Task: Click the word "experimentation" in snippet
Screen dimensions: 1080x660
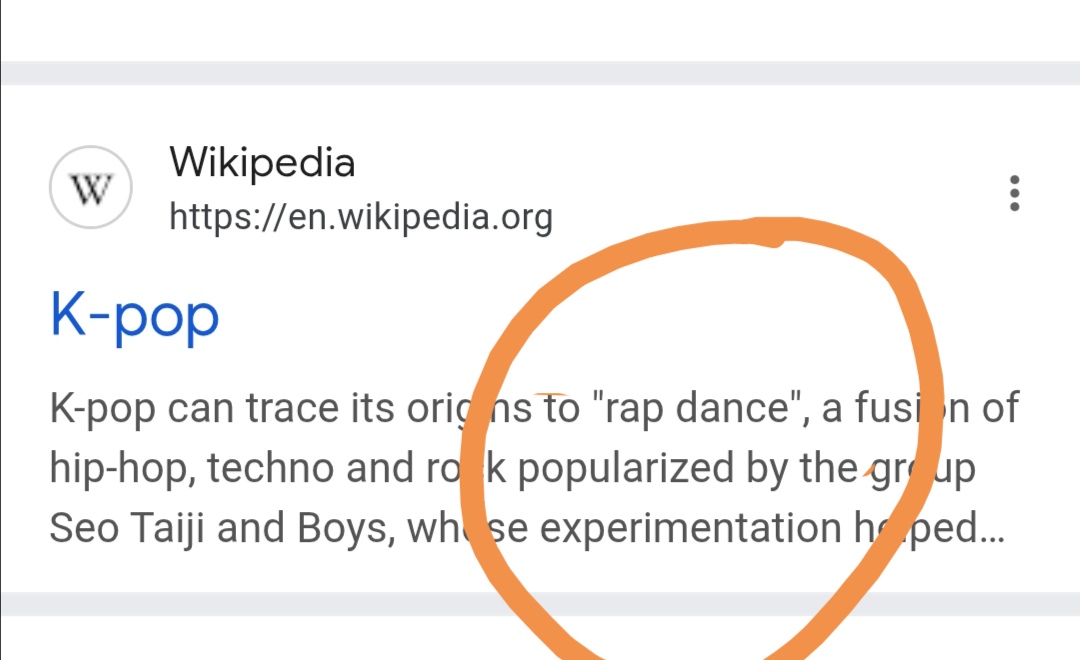Action: [690, 529]
